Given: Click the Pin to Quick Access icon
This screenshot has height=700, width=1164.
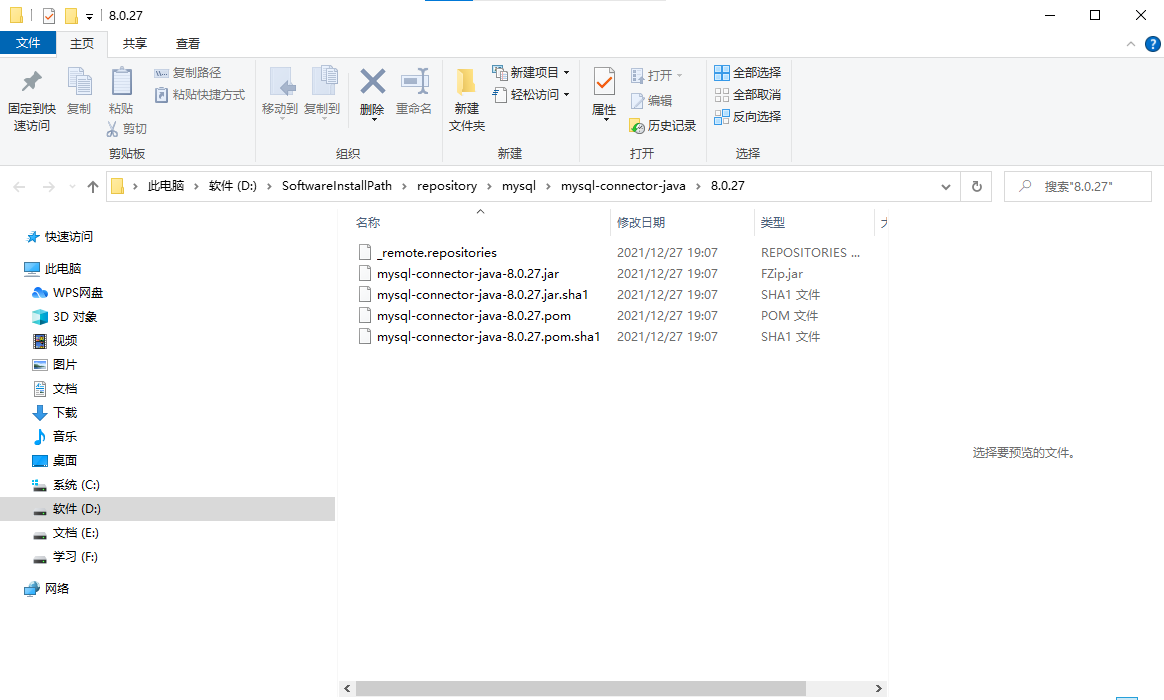Looking at the screenshot, I should [x=31, y=81].
